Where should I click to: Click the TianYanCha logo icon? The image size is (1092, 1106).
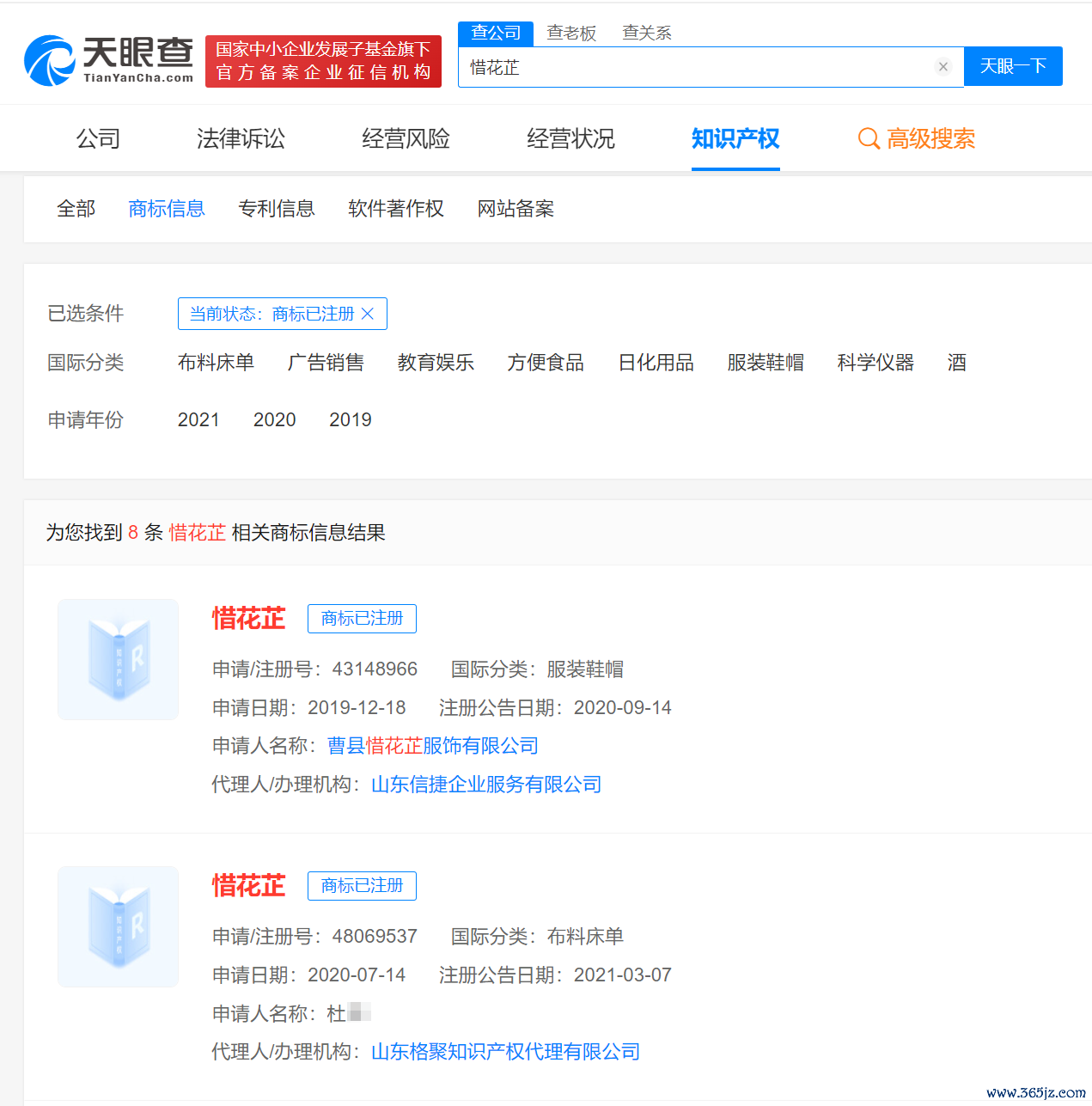(50, 61)
